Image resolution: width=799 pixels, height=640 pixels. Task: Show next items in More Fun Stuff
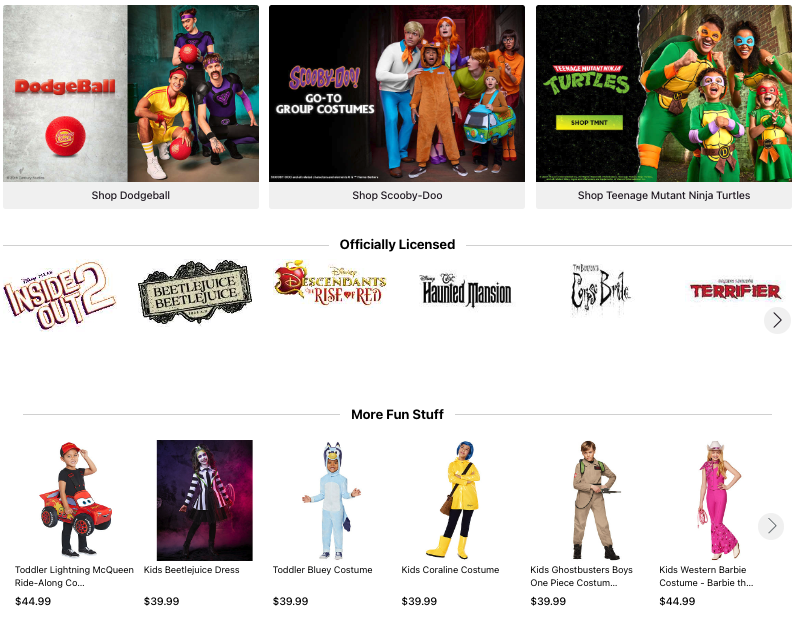click(771, 526)
